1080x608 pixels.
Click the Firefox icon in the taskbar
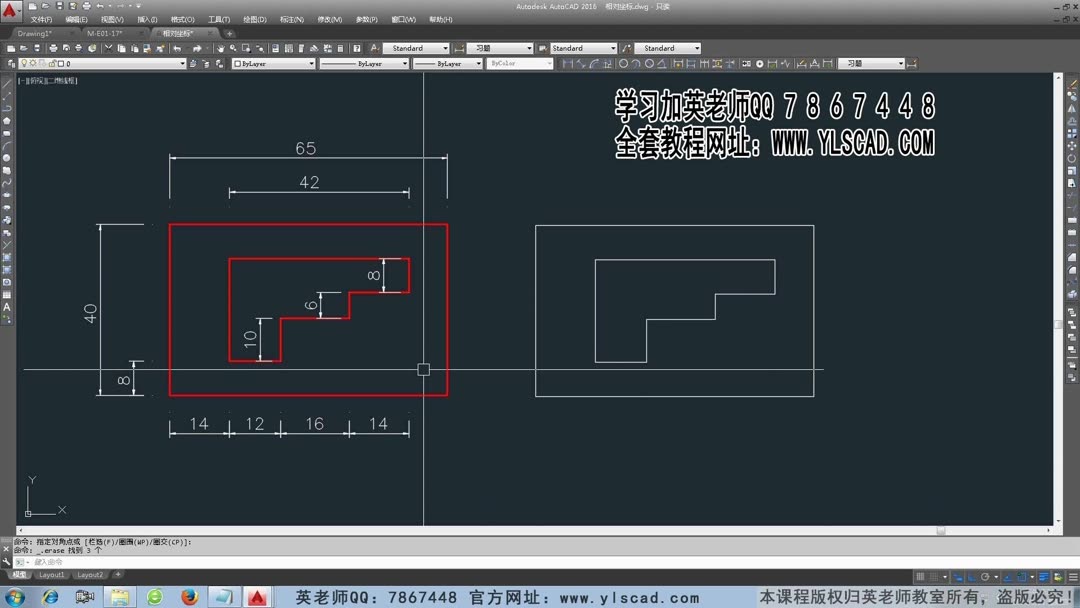pos(189,597)
